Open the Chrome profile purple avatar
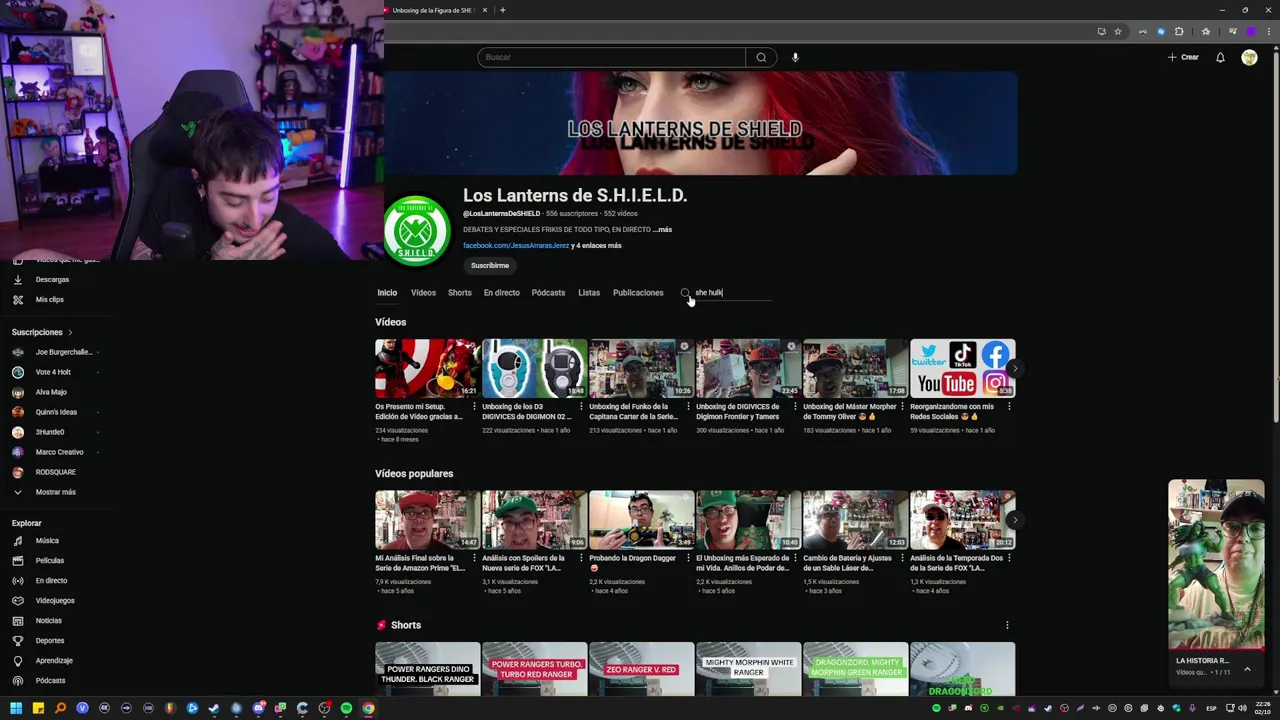 tap(1250, 31)
